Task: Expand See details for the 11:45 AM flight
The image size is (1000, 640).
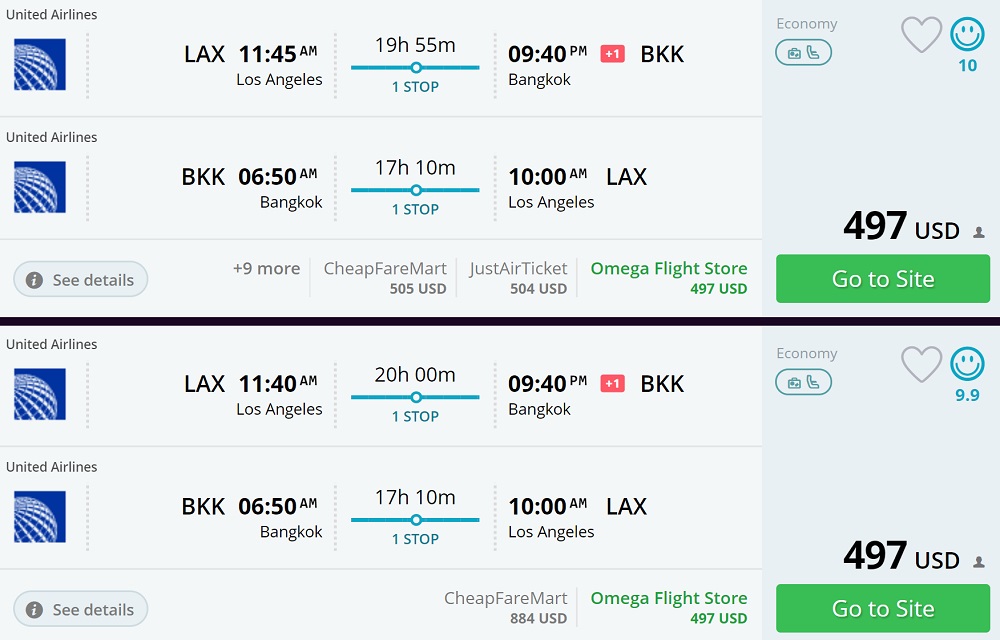Action: tap(81, 280)
